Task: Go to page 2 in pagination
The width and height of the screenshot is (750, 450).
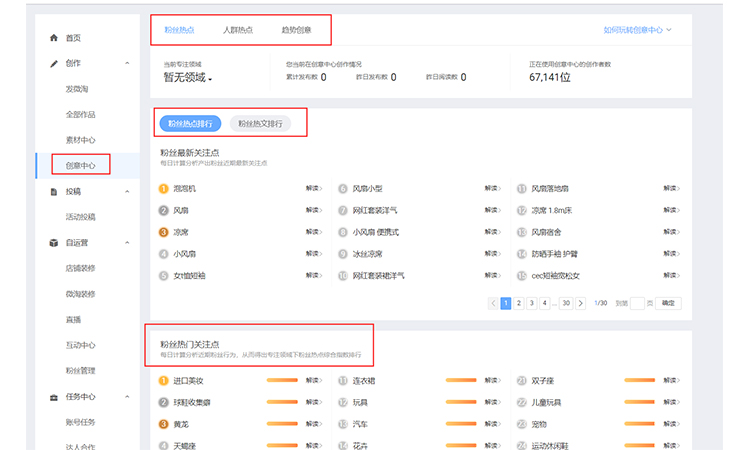Action: pos(518,303)
